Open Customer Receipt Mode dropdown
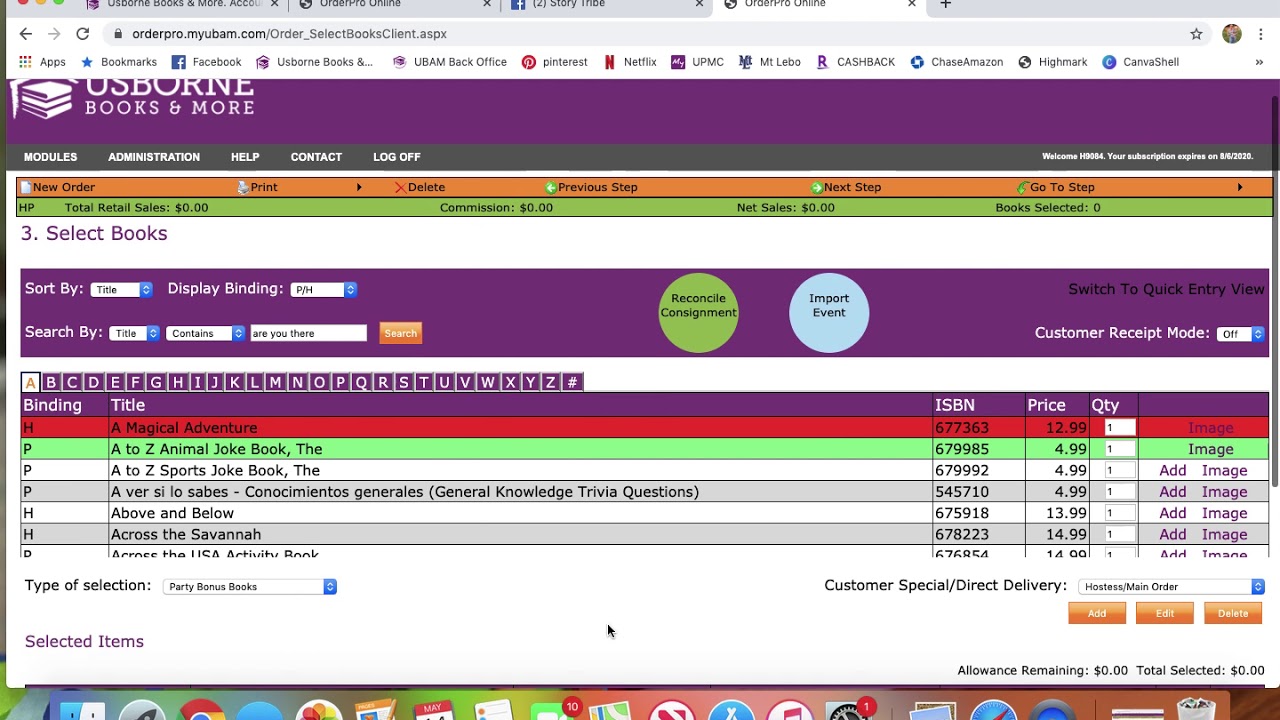Viewport: 1280px width, 720px height. 1241,334
